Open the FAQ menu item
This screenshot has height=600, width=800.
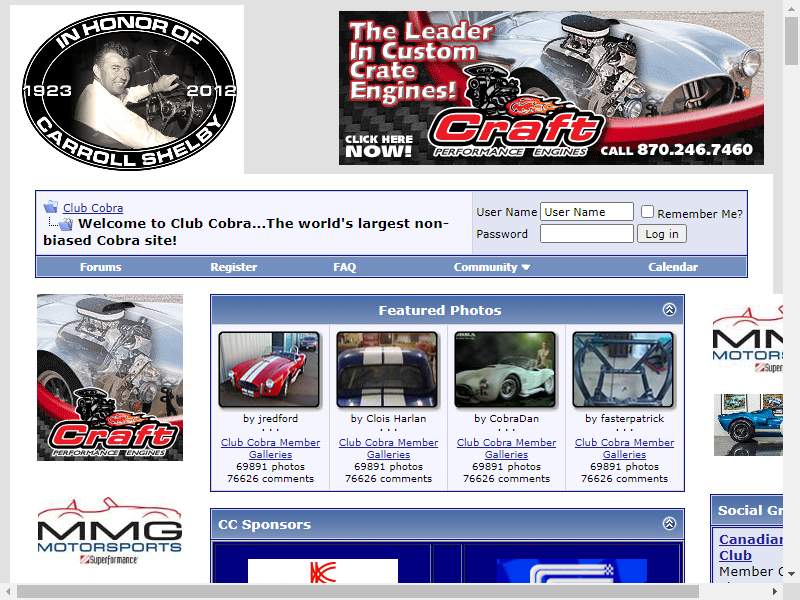coord(344,267)
